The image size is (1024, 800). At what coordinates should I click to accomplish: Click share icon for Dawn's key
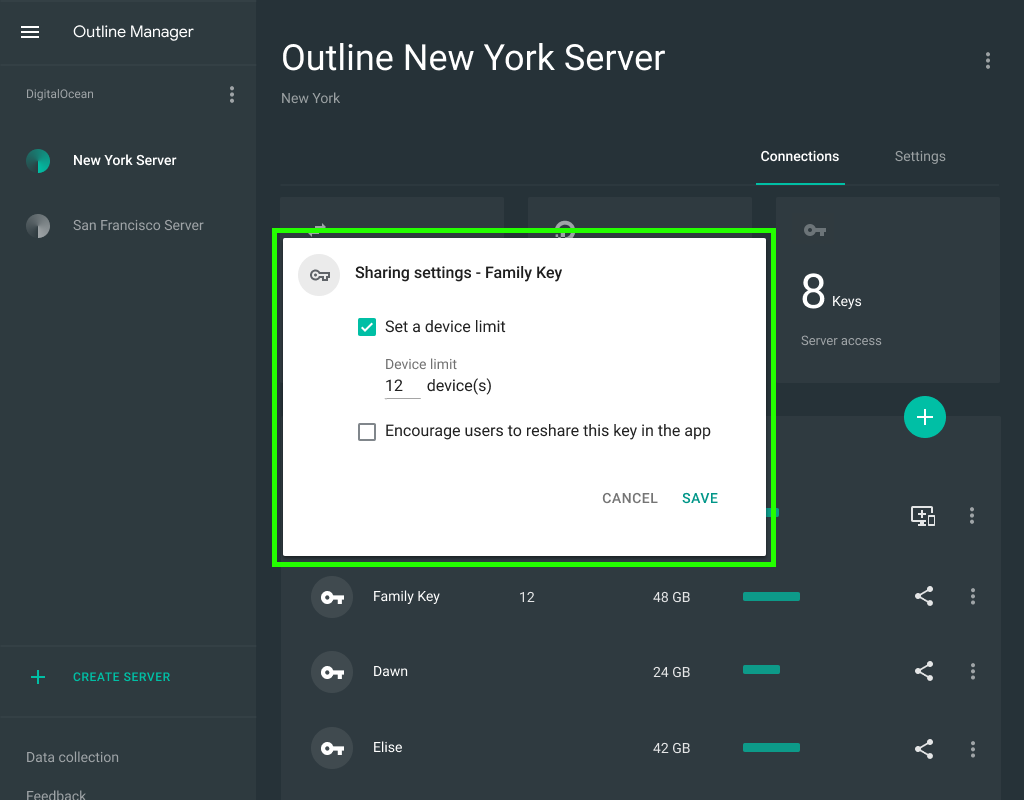click(924, 672)
